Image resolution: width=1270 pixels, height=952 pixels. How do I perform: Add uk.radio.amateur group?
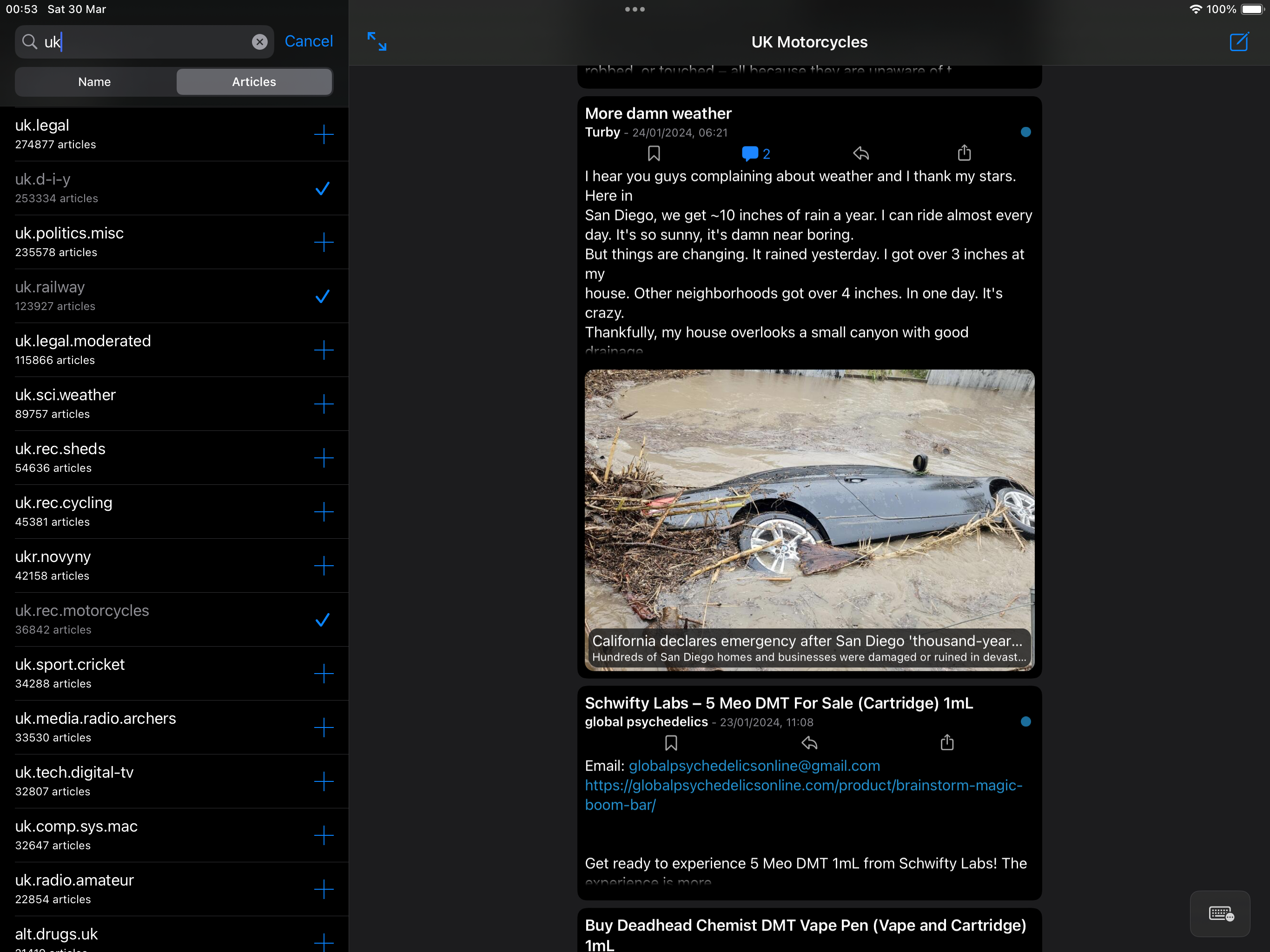pos(324,889)
